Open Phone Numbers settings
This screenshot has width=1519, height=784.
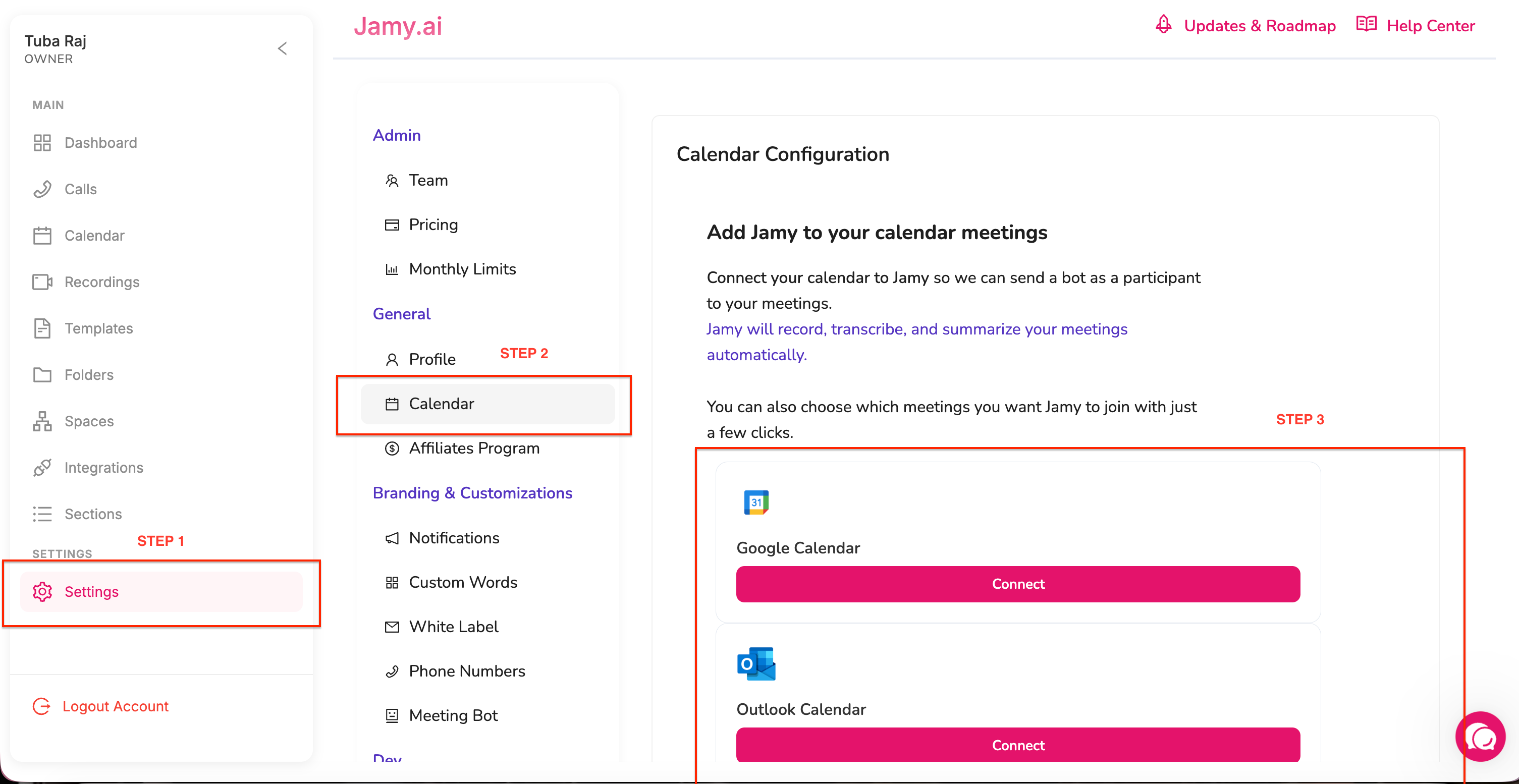[467, 671]
